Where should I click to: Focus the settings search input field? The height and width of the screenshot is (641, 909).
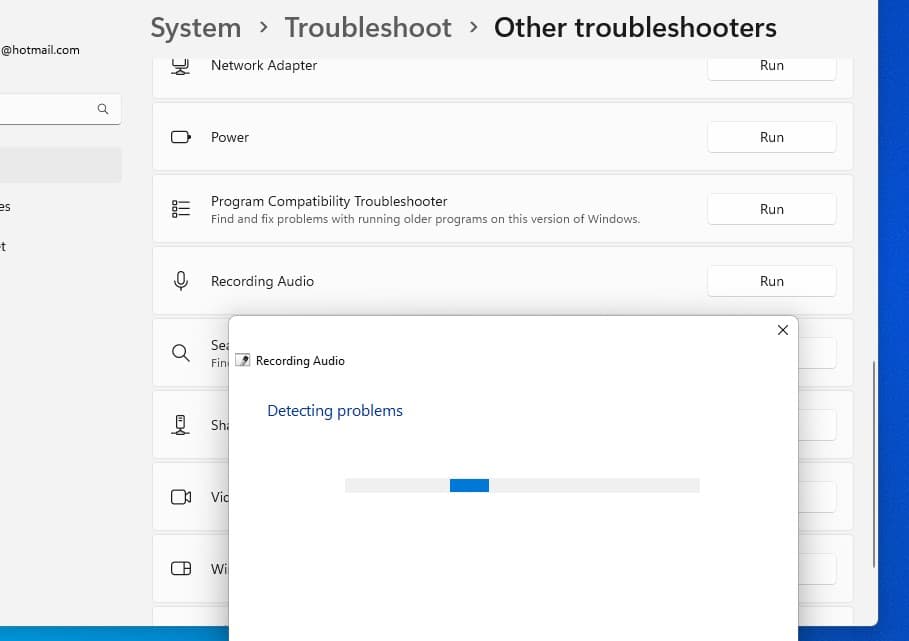coord(50,109)
